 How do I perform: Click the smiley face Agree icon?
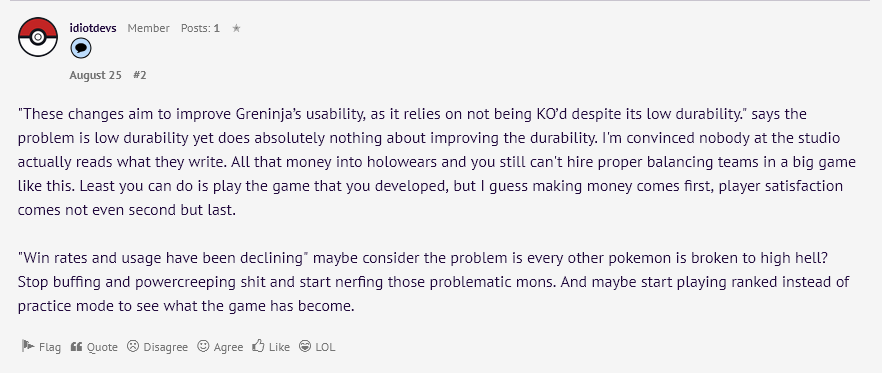coord(203,346)
